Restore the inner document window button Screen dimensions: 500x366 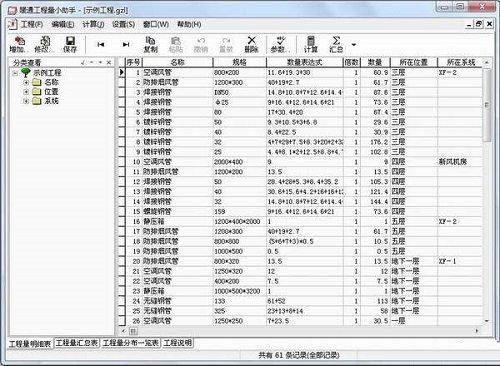(479, 24)
